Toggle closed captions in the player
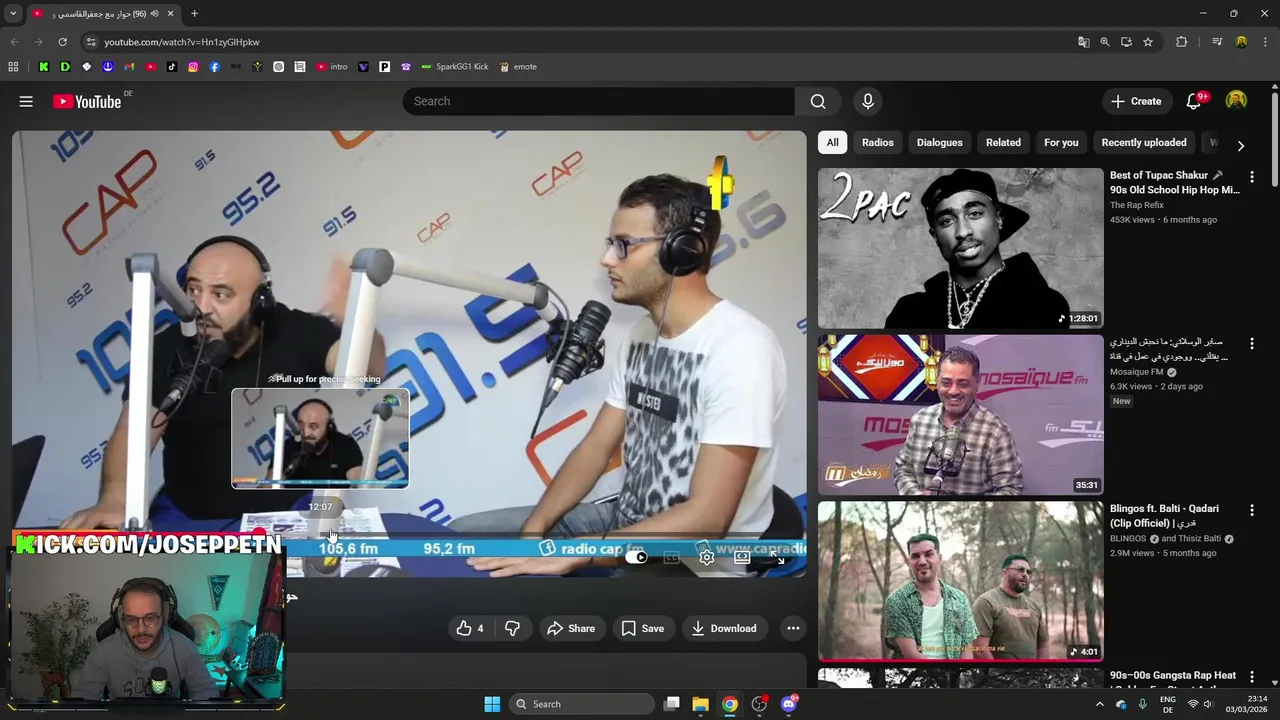 (672, 557)
